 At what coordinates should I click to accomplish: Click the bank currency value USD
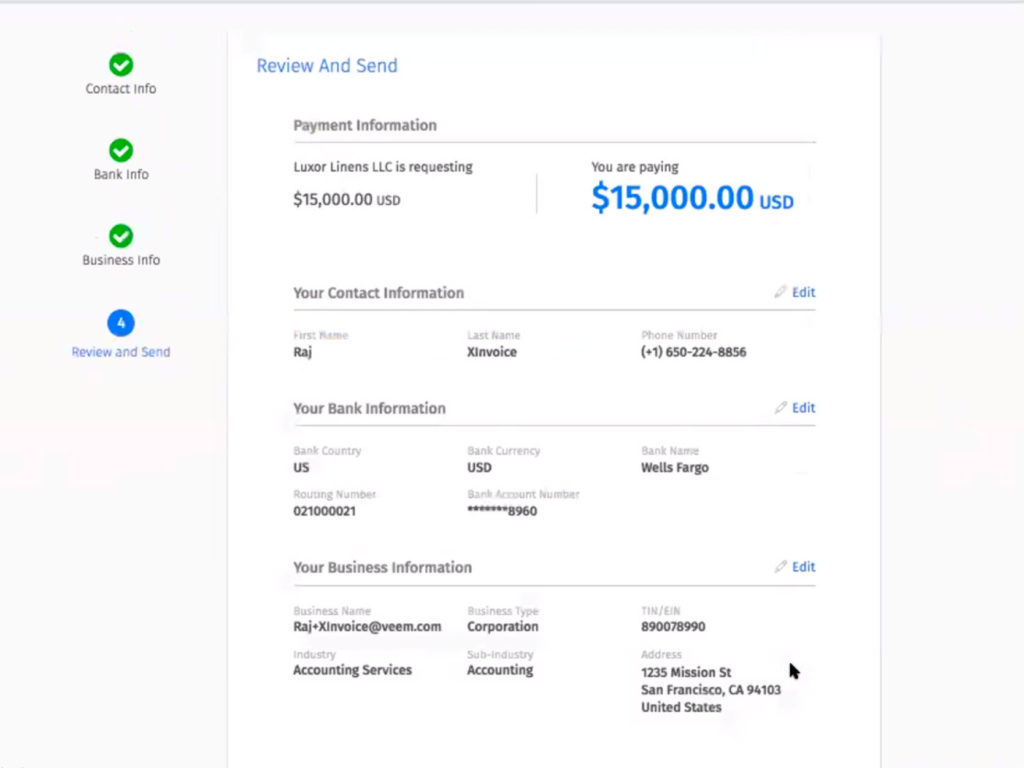click(479, 468)
